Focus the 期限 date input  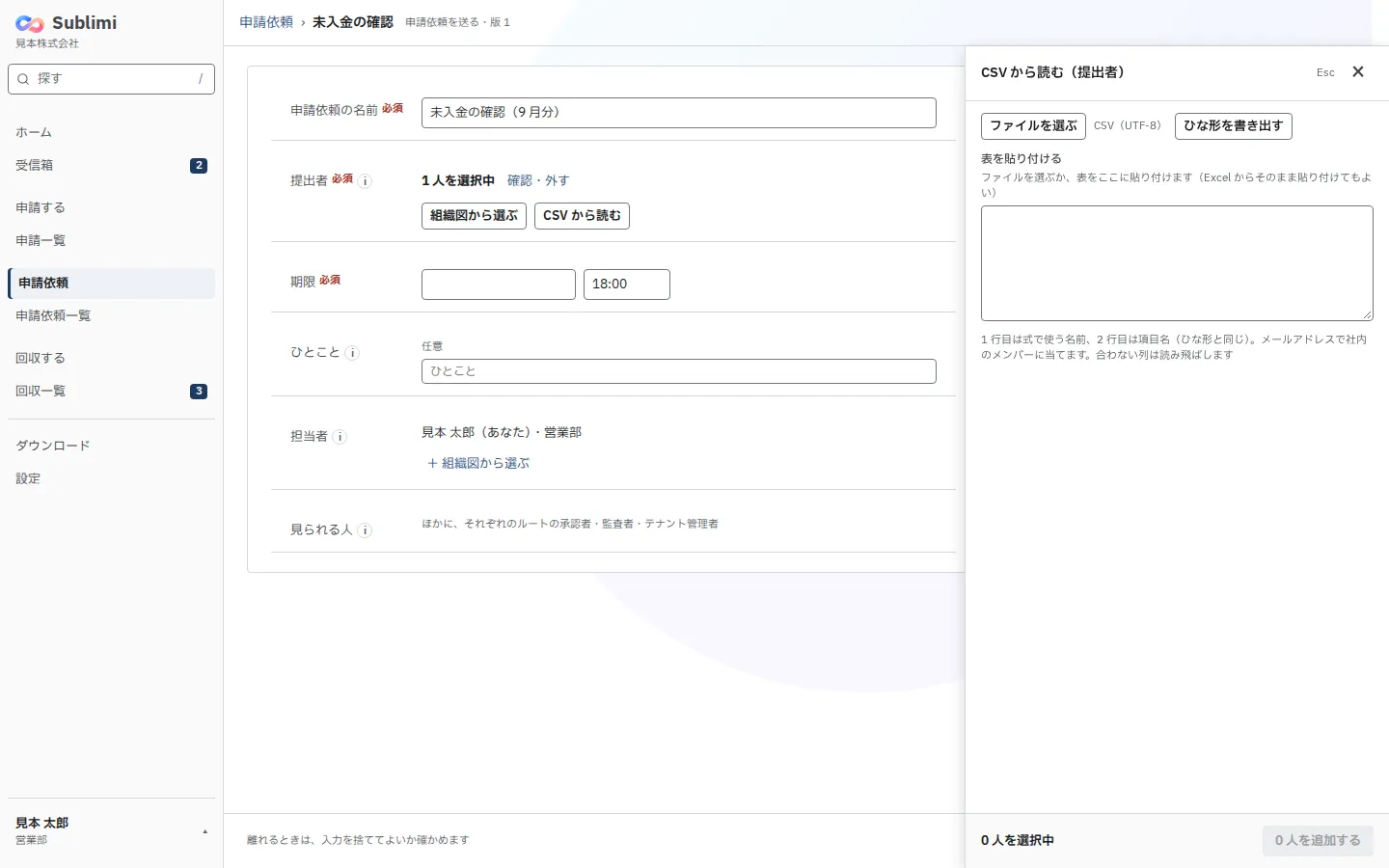click(x=499, y=285)
